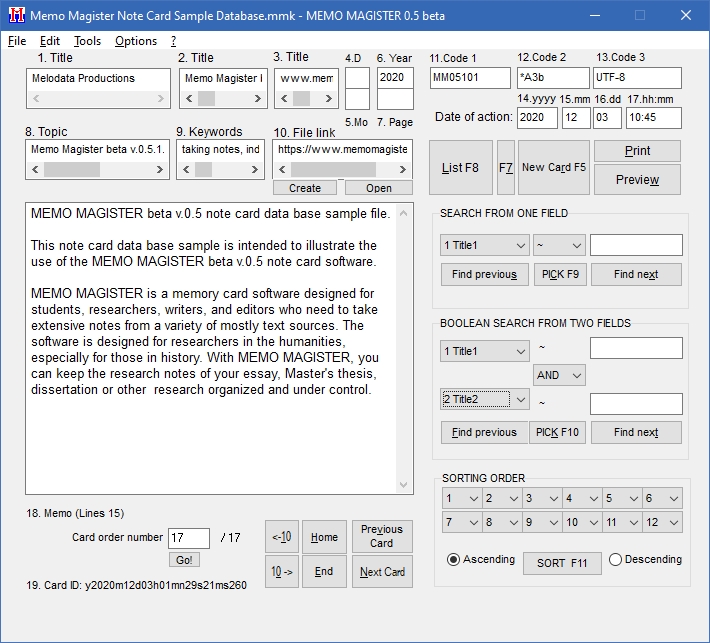This screenshot has height=643, width=710.
Task: Open sorting order dropdown 12
Action: [x=662, y=522]
